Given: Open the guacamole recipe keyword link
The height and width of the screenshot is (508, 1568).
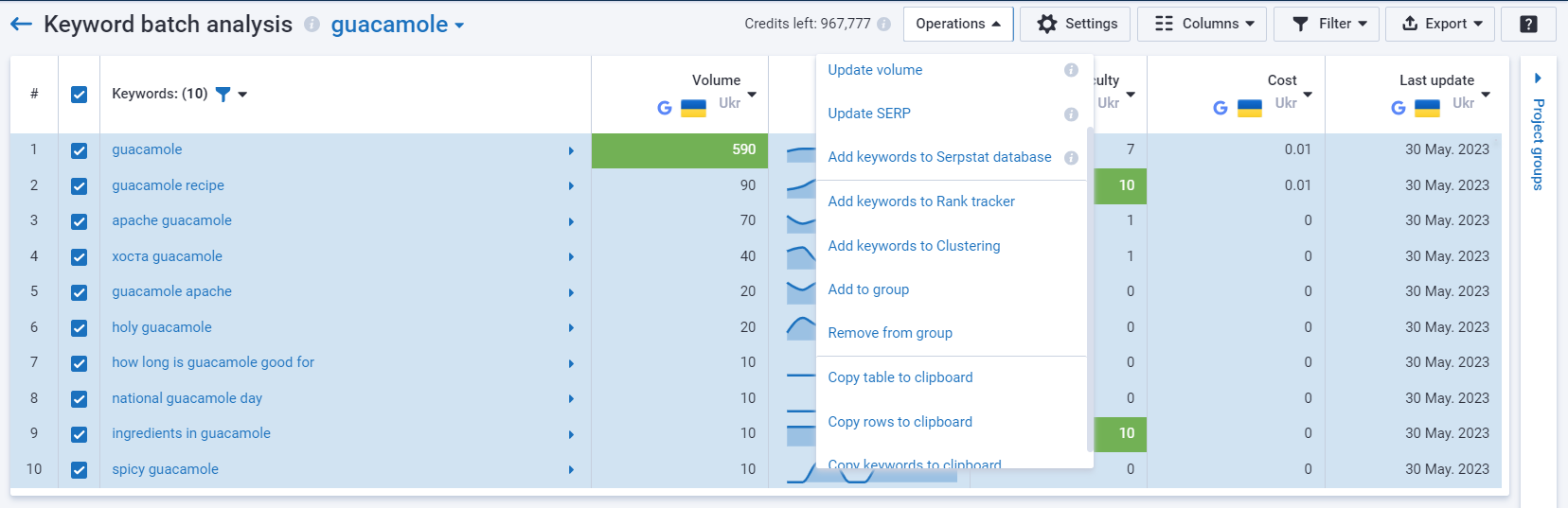Looking at the screenshot, I should tap(168, 185).
